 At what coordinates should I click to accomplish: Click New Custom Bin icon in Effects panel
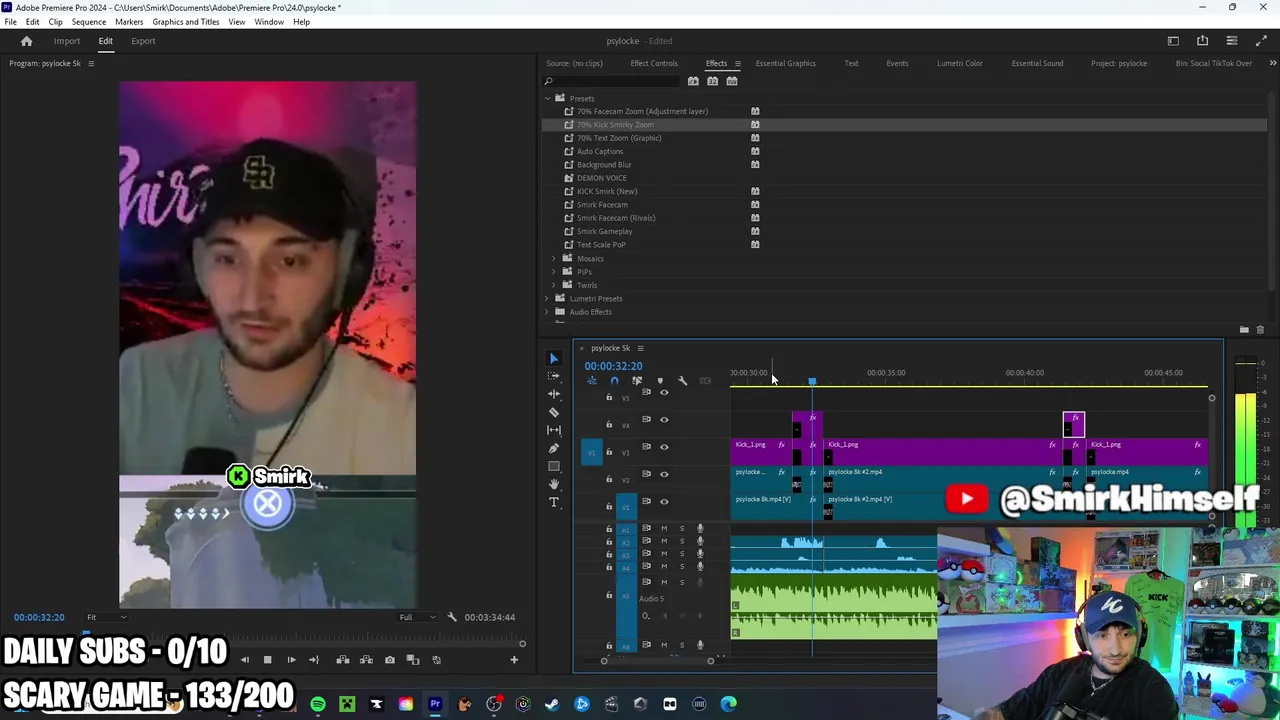point(1244,330)
